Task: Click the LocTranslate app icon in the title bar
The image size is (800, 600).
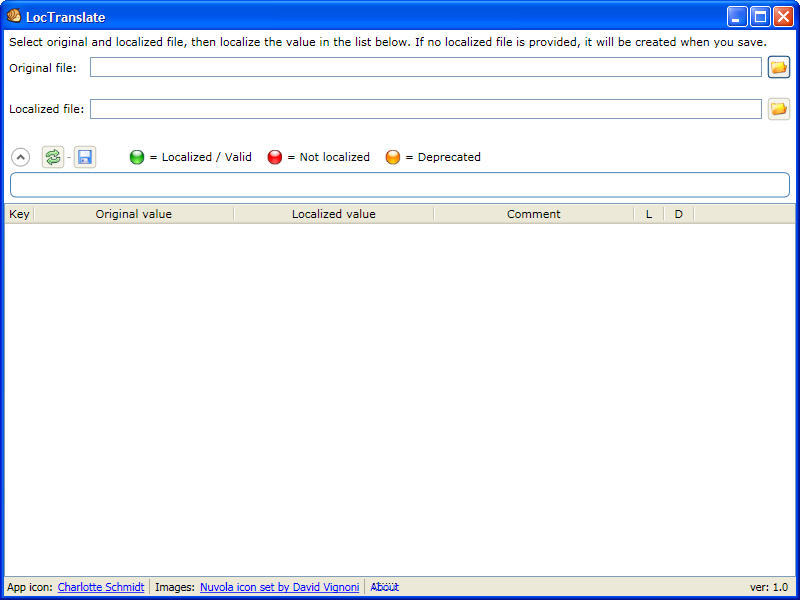Action: [13, 16]
